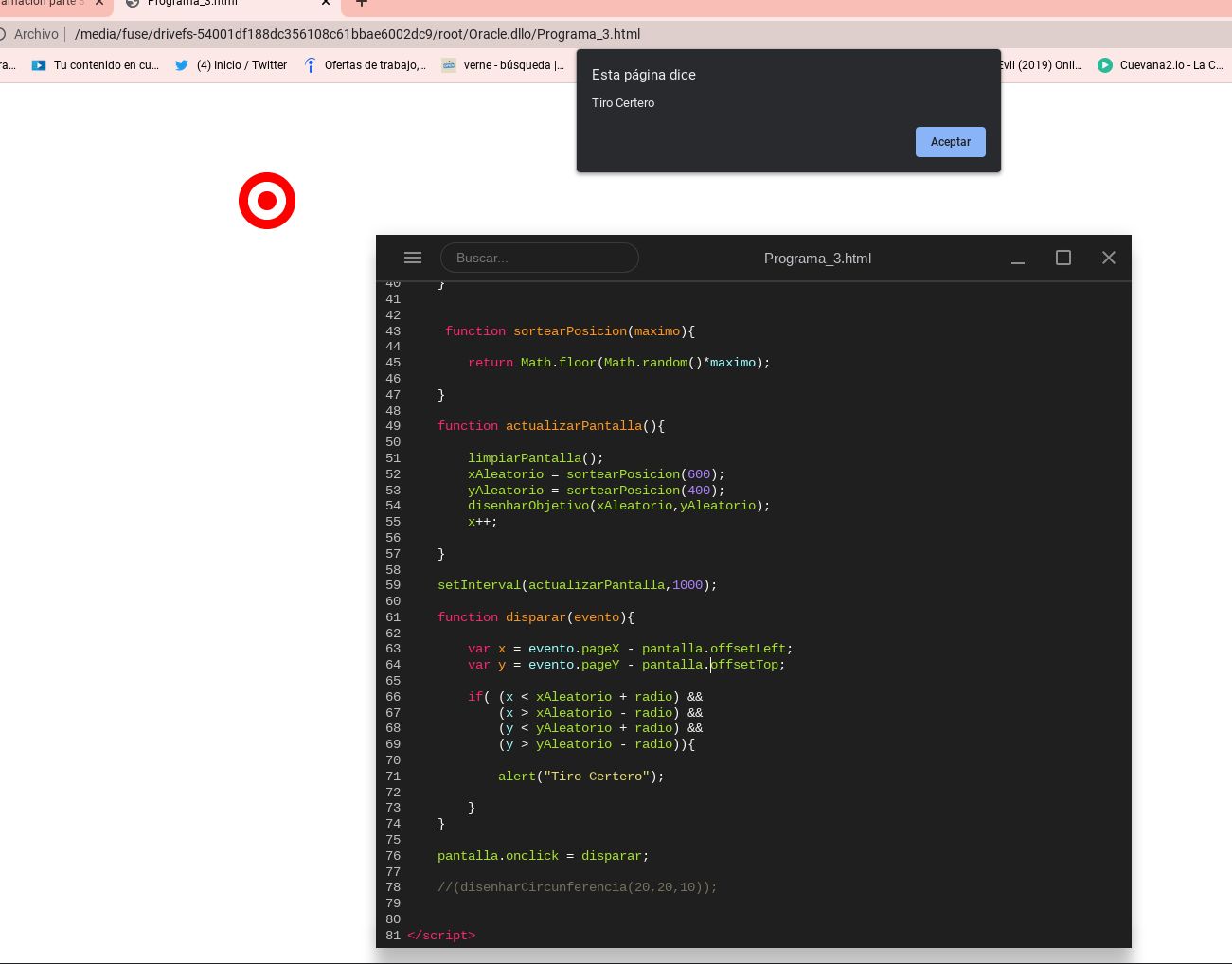Click 'function actualizarPantalla(){' on line 49

[x=551, y=426]
